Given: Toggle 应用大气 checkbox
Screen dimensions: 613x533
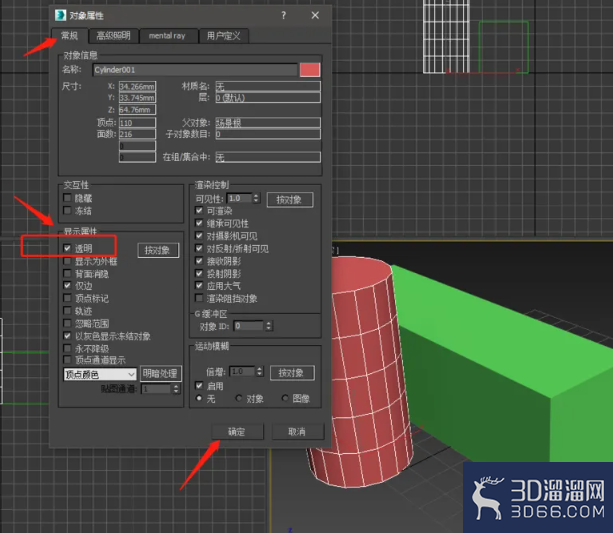Looking at the screenshot, I should click(x=199, y=285).
